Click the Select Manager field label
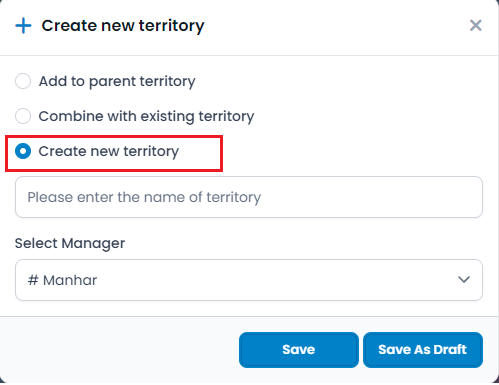This screenshot has height=385, width=499. tap(70, 243)
